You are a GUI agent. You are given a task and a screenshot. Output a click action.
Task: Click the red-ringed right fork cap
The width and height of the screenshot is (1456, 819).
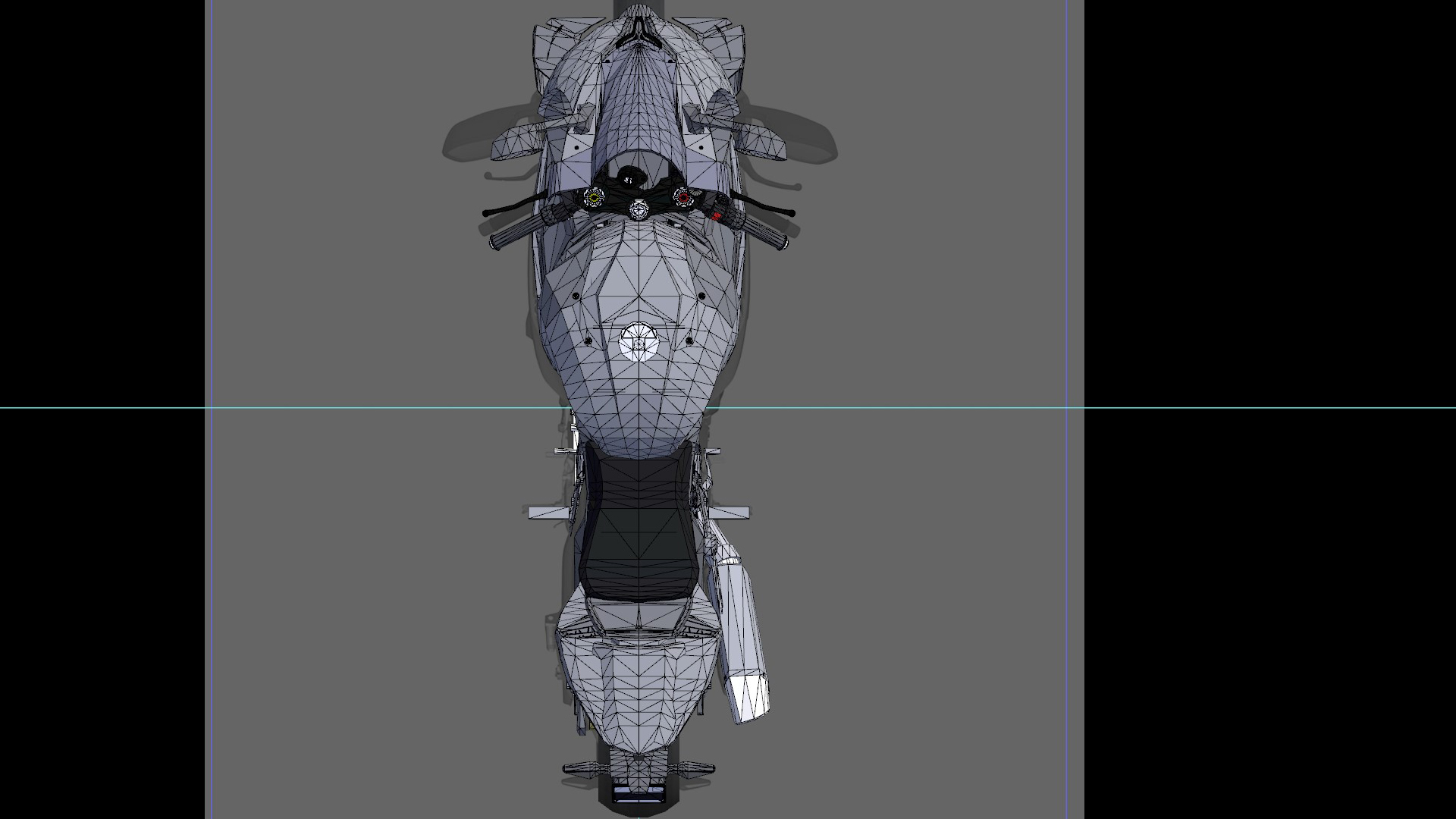[682, 197]
